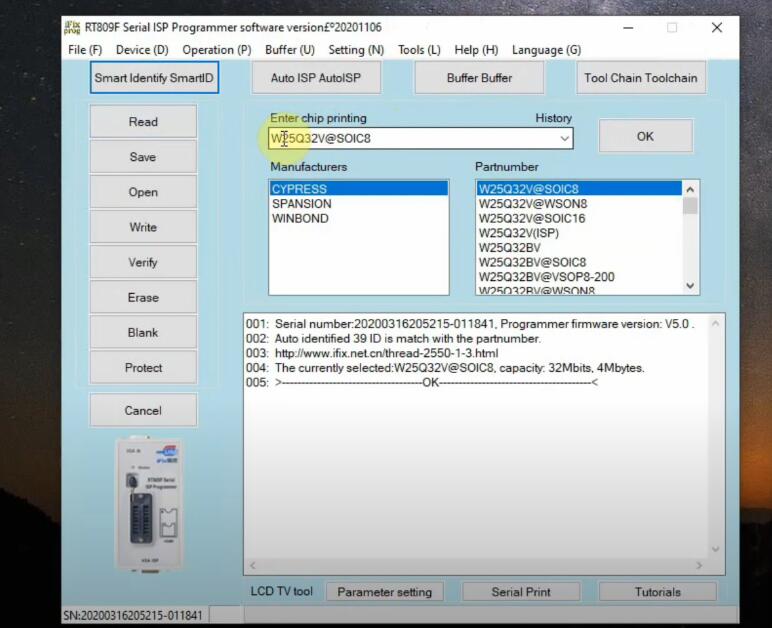This screenshot has width=772, height=628.
Task: Open the Operation (P) menu
Action: (x=217, y=50)
